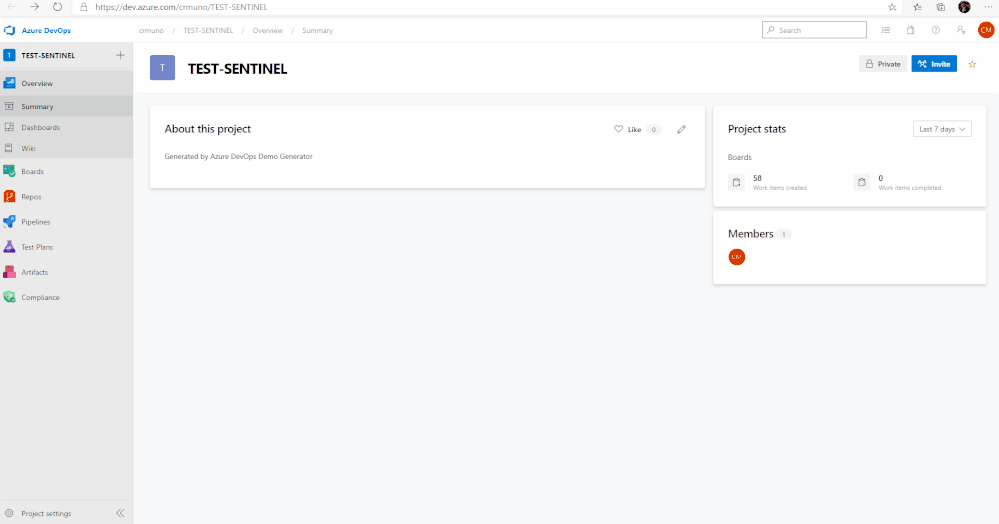Open the browser profile picture

tap(964, 7)
